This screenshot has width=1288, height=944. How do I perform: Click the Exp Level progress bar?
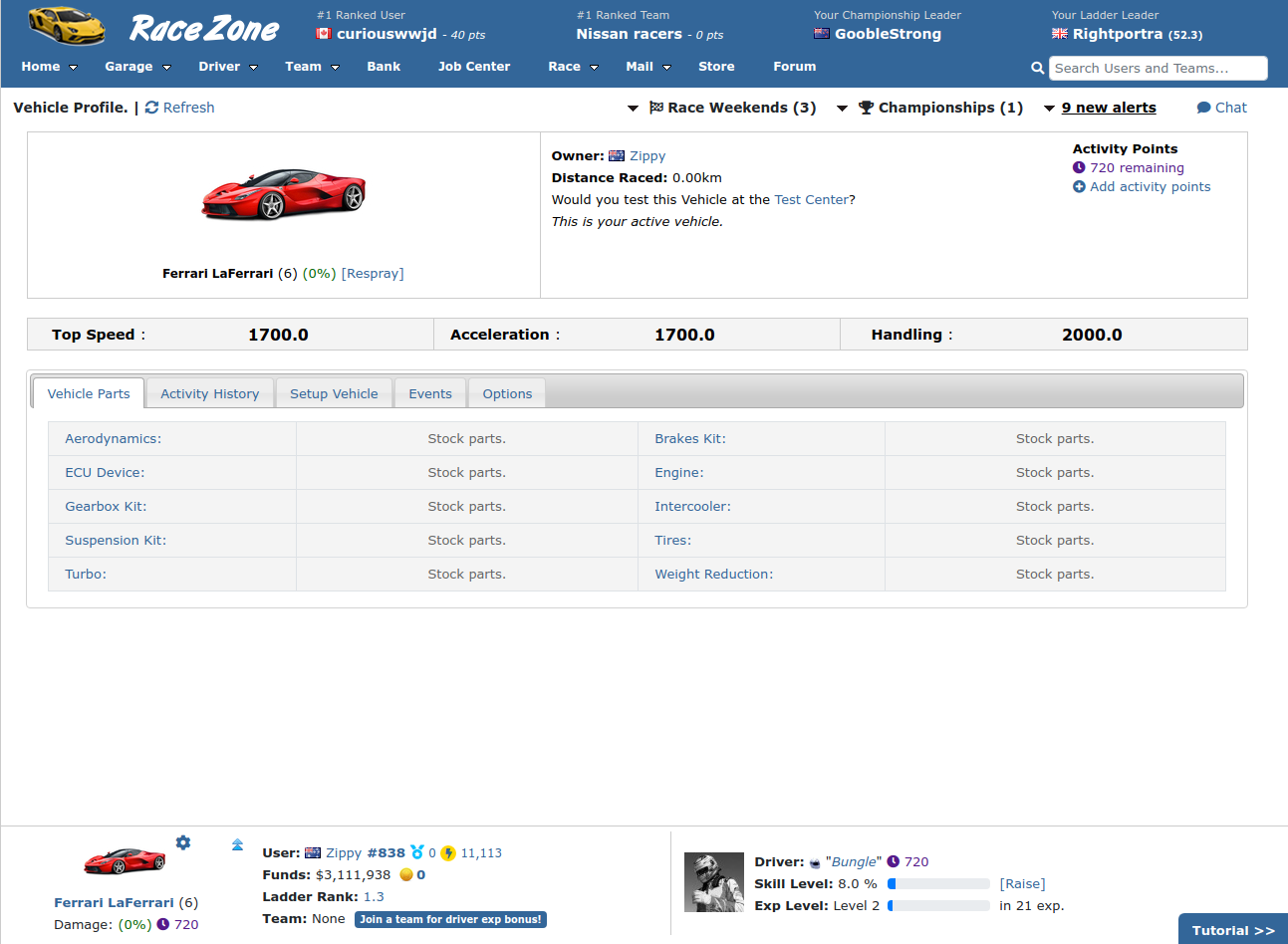pos(938,905)
